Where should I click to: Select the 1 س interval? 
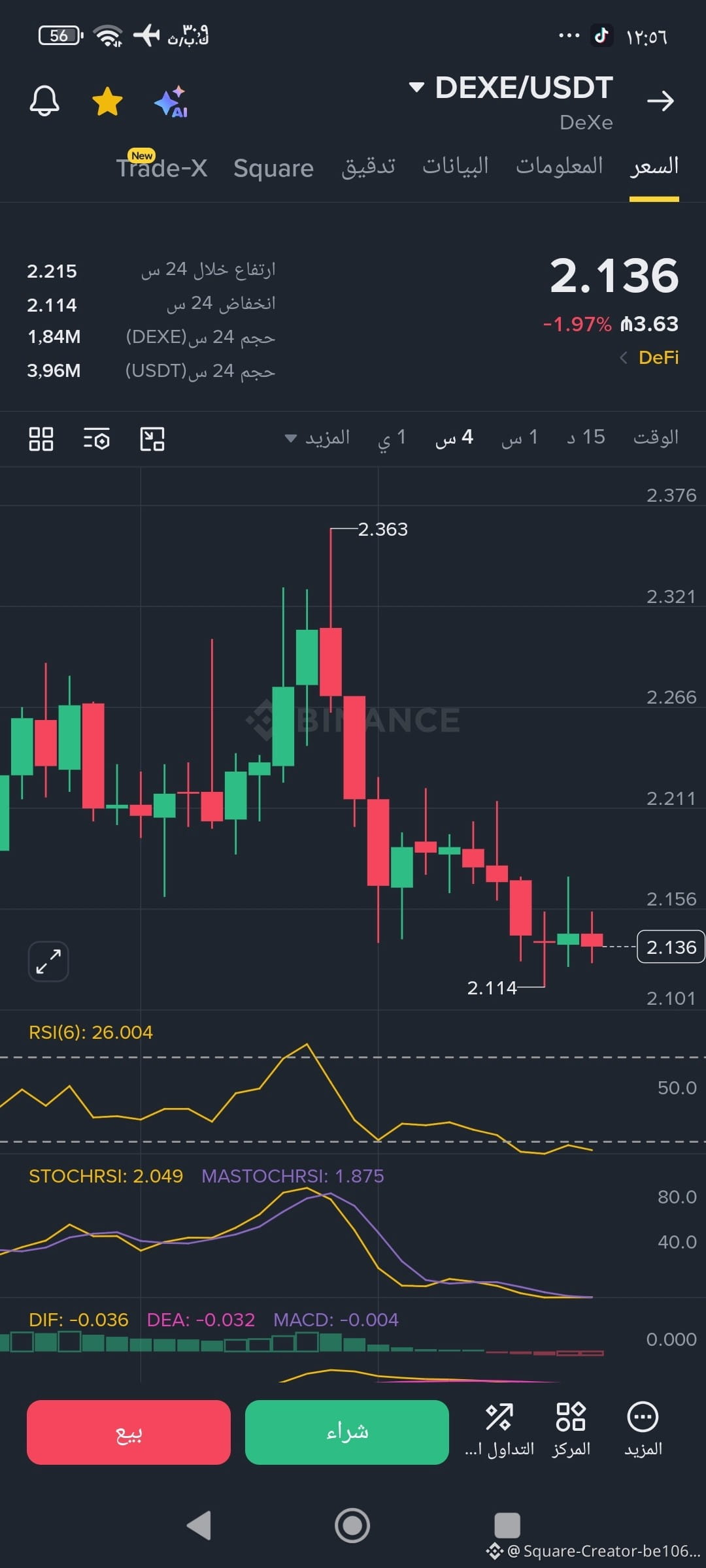[x=520, y=437]
